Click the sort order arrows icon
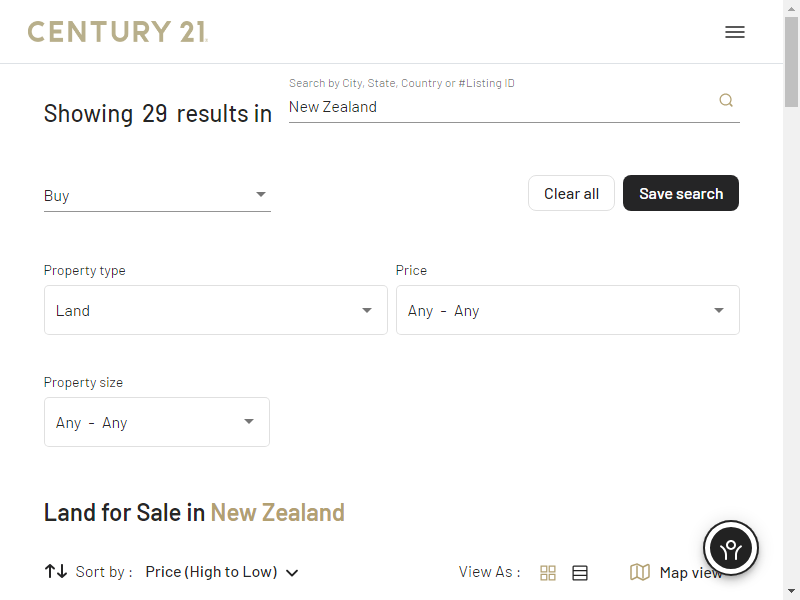This screenshot has width=800, height=600. [x=55, y=572]
